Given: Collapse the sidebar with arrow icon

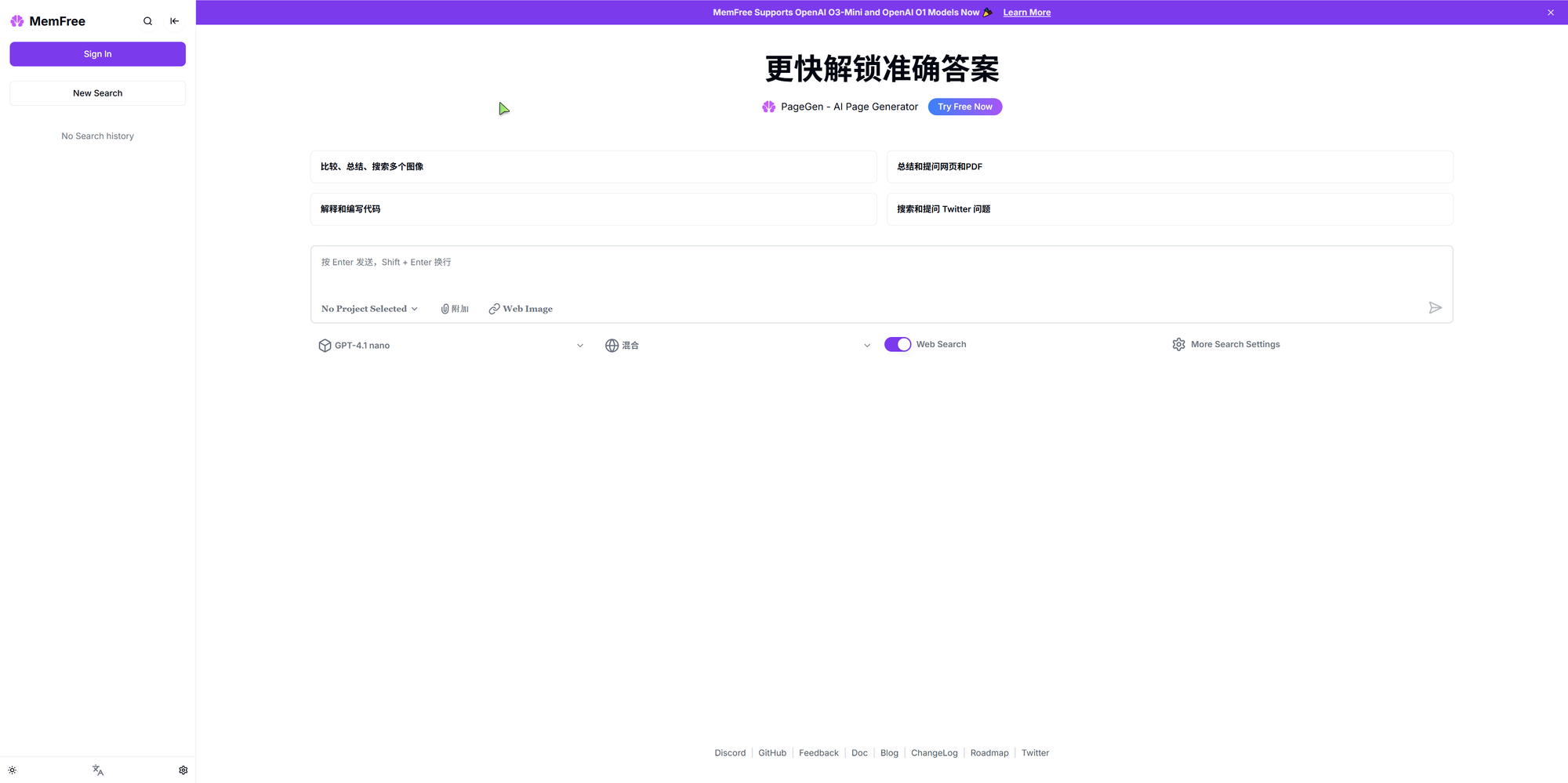Looking at the screenshot, I should point(175,21).
